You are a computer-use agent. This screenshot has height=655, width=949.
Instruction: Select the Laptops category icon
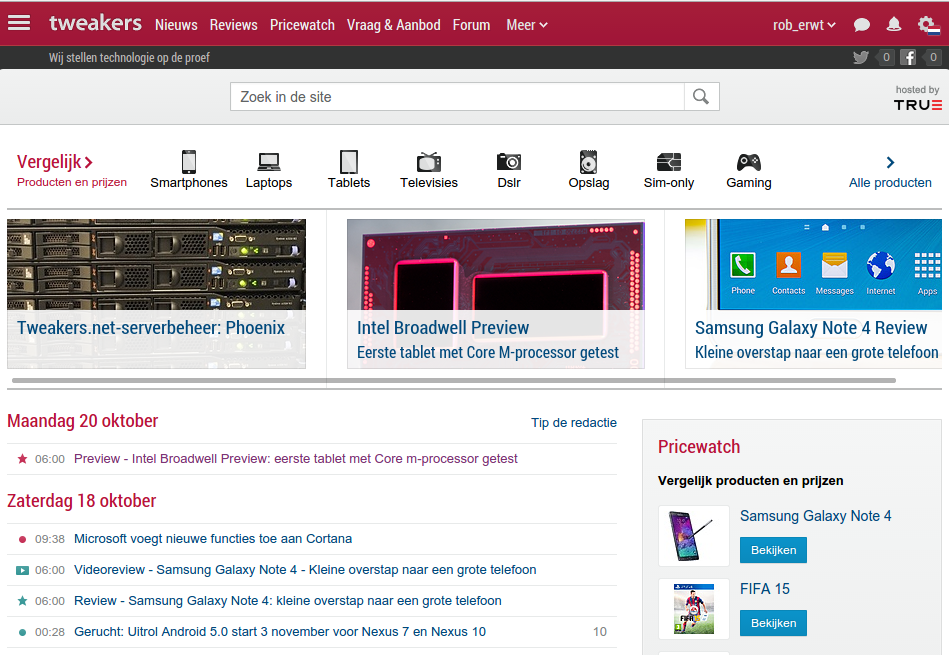point(269,162)
